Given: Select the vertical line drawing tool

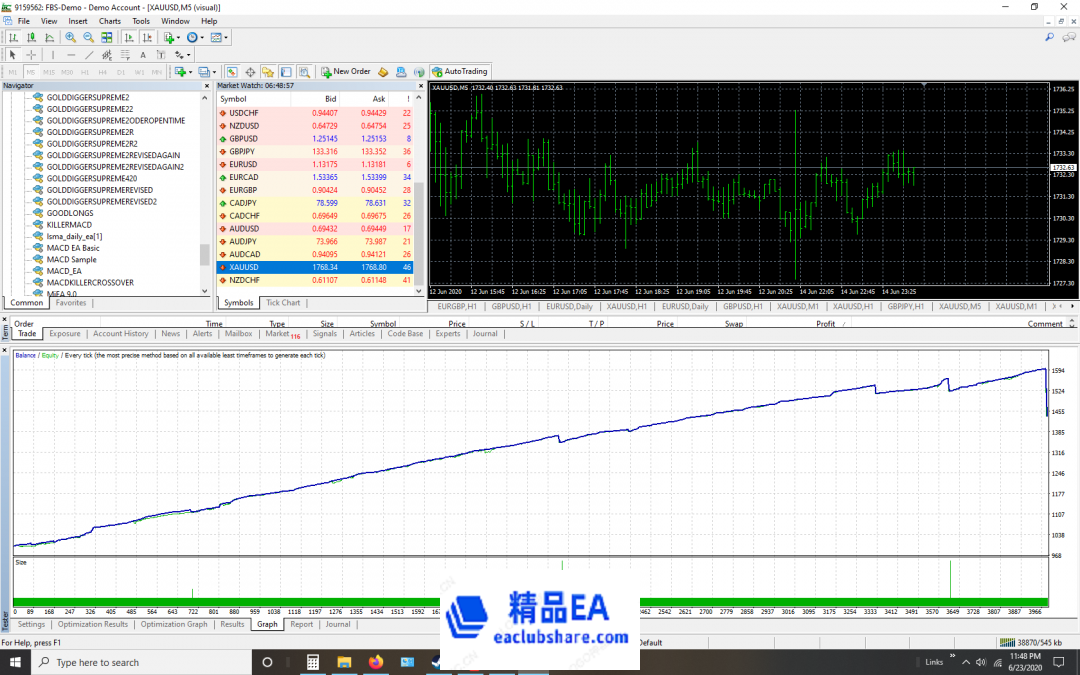Looking at the screenshot, I should pos(52,54).
